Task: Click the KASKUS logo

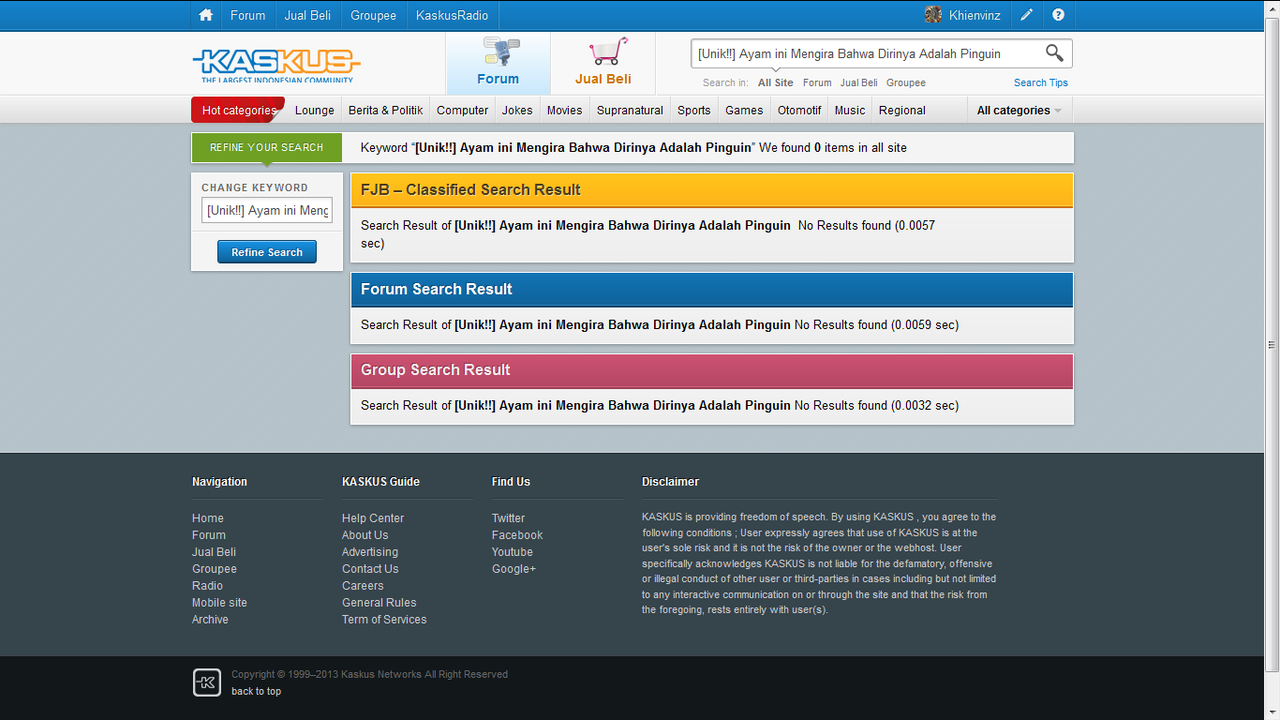Action: coord(276,65)
